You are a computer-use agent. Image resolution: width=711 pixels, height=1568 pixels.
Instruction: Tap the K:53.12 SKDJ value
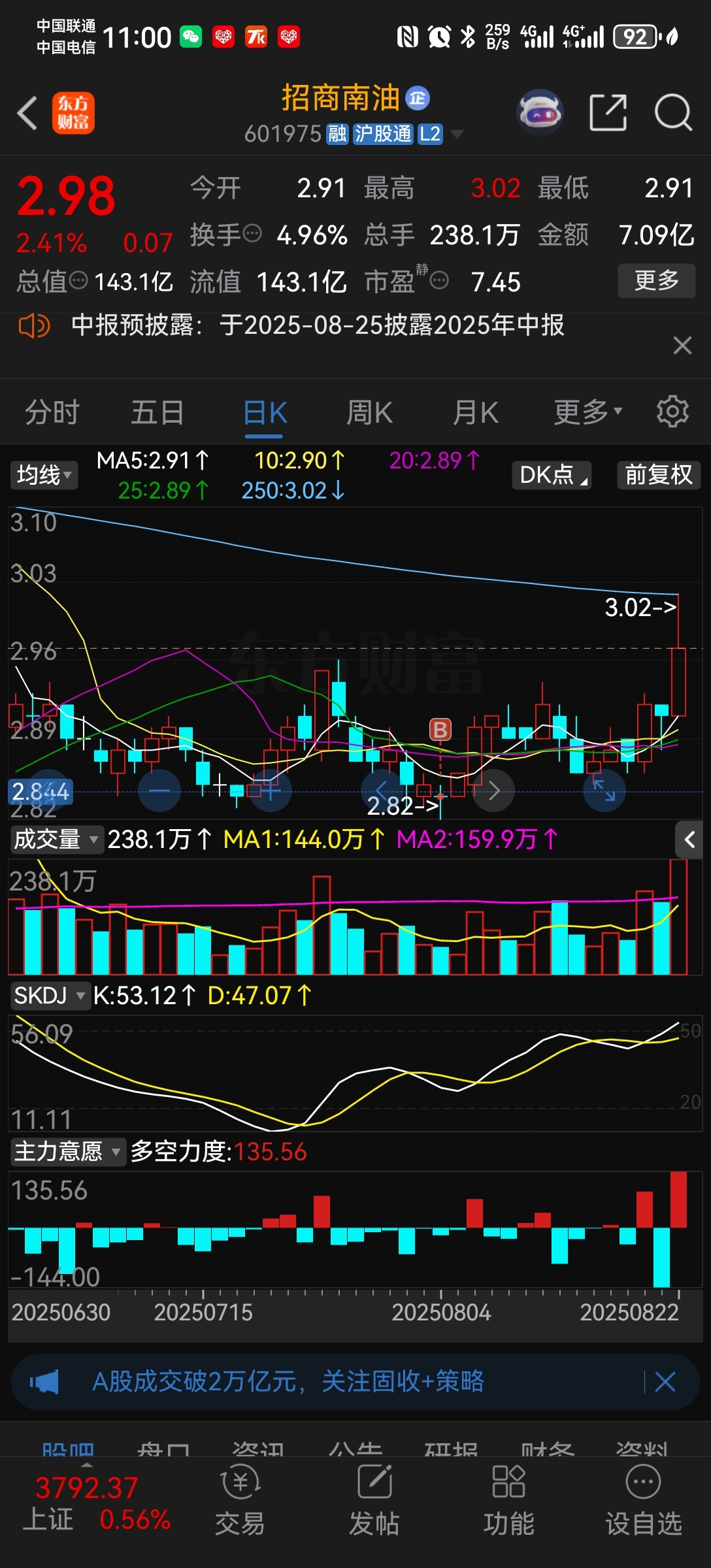(144, 996)
